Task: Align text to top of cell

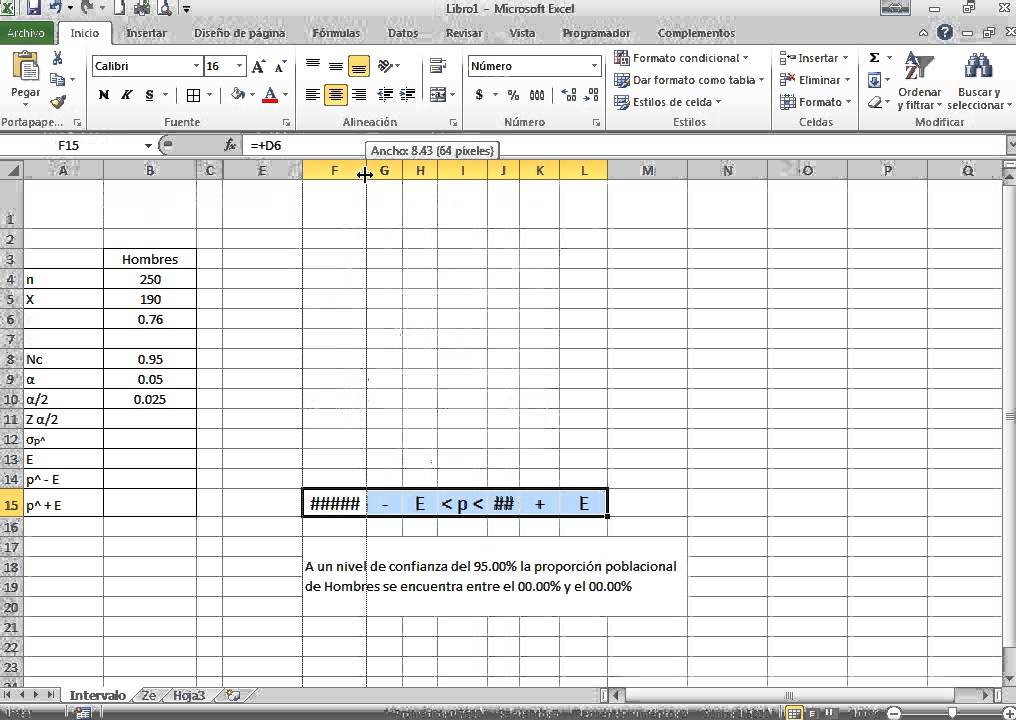Action: pyautogui.click(x=312, y=65)
